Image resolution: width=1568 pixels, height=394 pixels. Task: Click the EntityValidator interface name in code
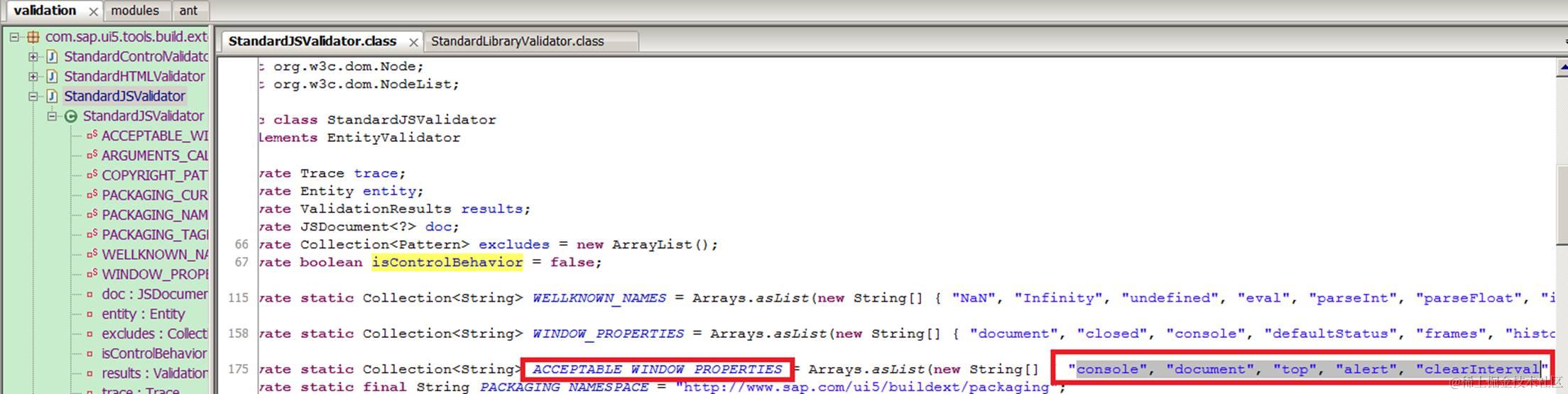[x=393, y=138]
